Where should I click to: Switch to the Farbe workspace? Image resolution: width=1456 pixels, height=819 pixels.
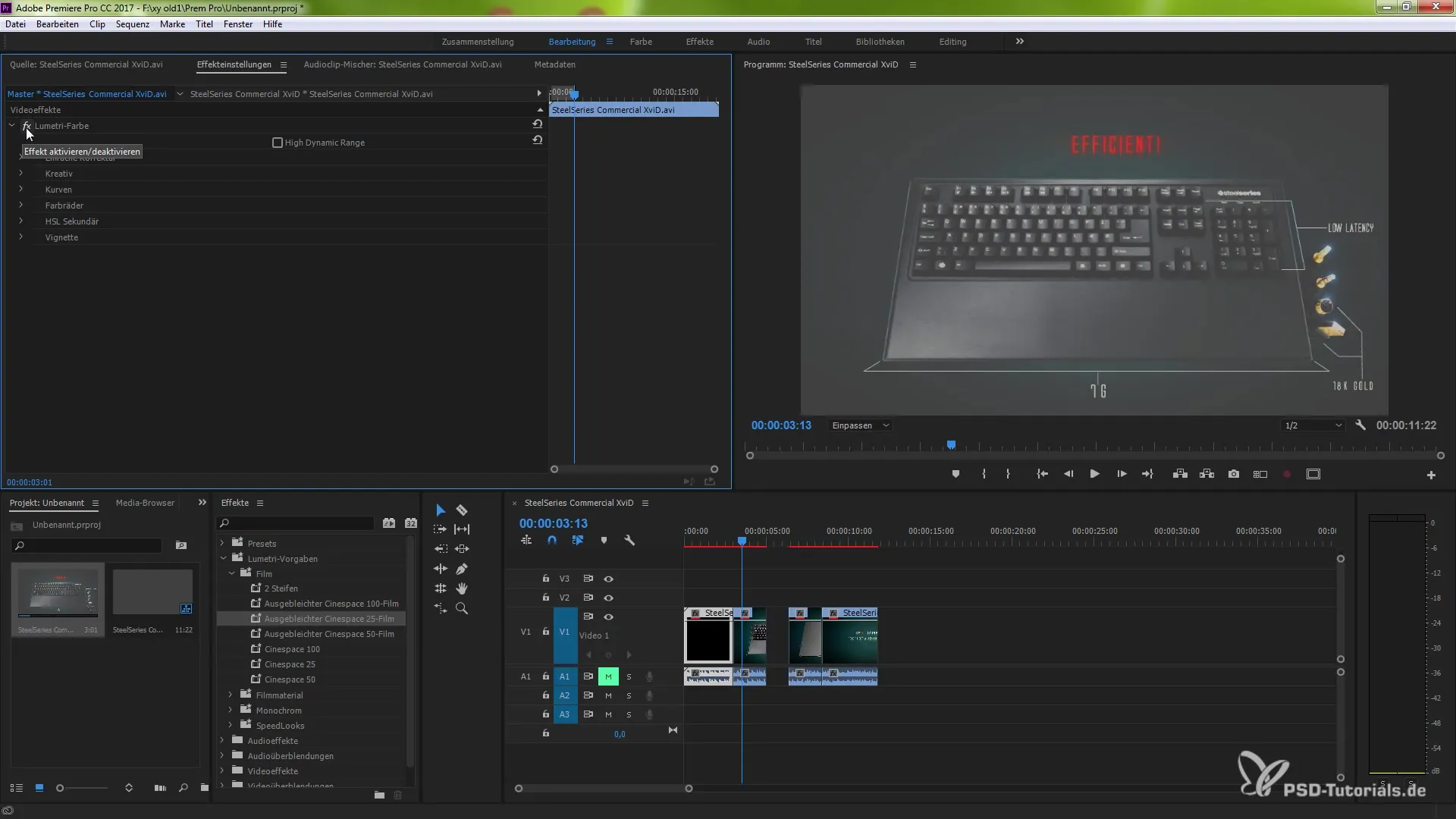pos(641,42)
